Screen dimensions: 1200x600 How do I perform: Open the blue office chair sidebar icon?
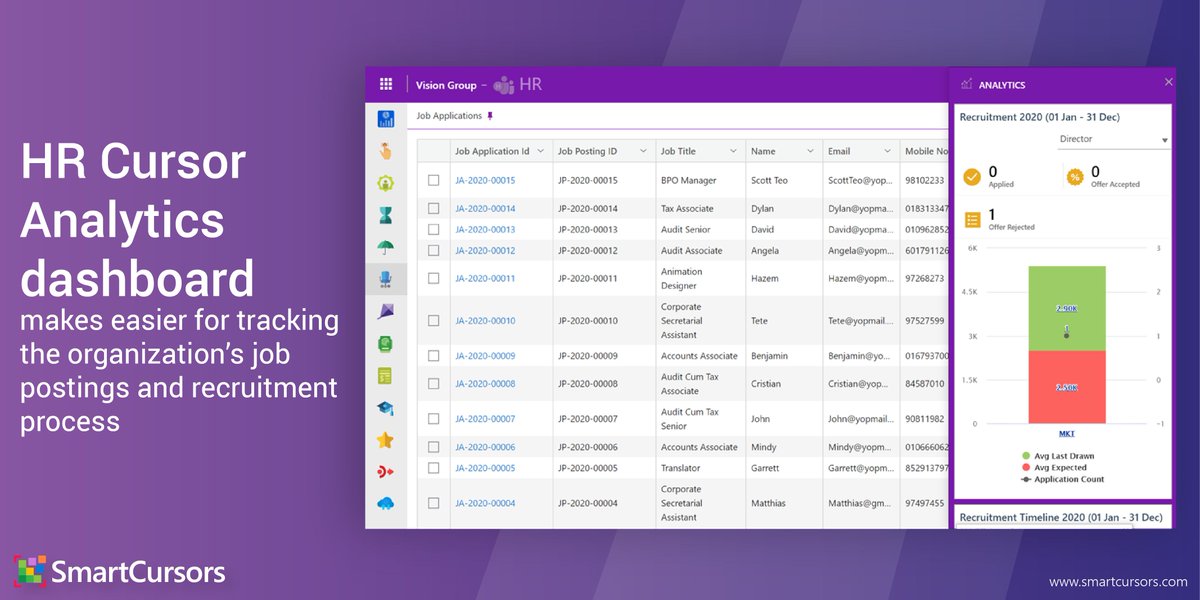[x=386, y=279]
